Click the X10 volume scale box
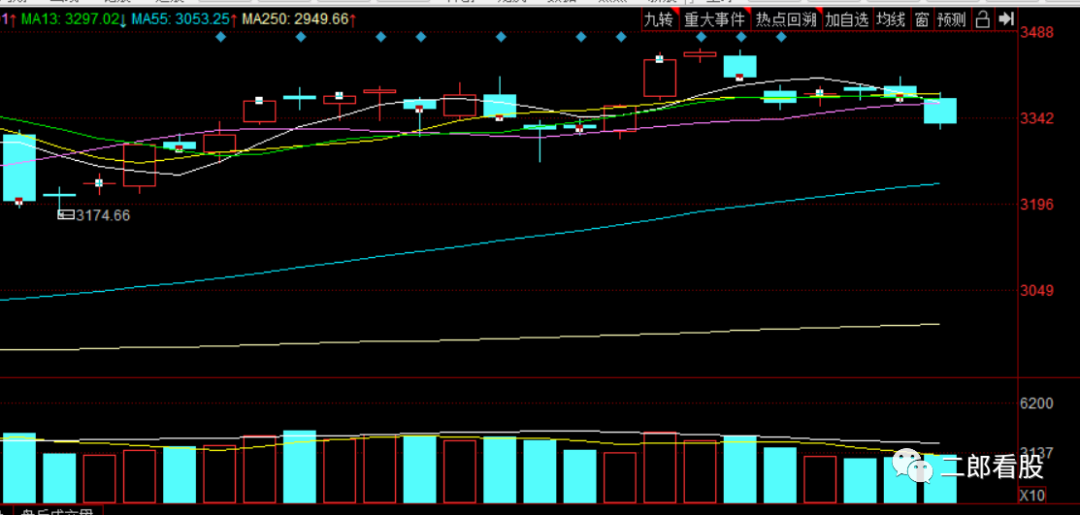This screenshot has width=1080, height=515. (x=1032, y=495)
